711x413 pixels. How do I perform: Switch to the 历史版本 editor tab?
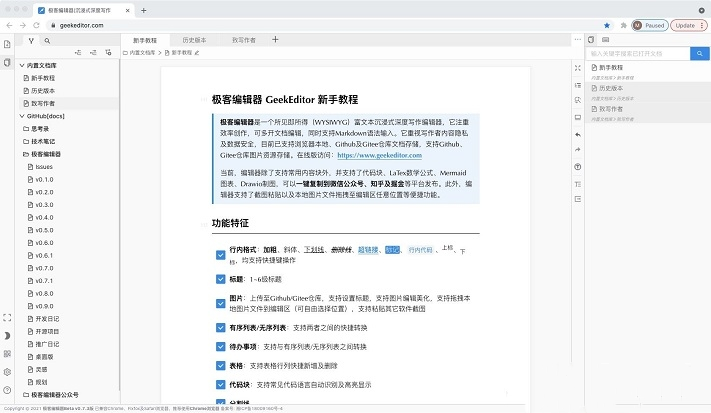click(x=195, y=40)
